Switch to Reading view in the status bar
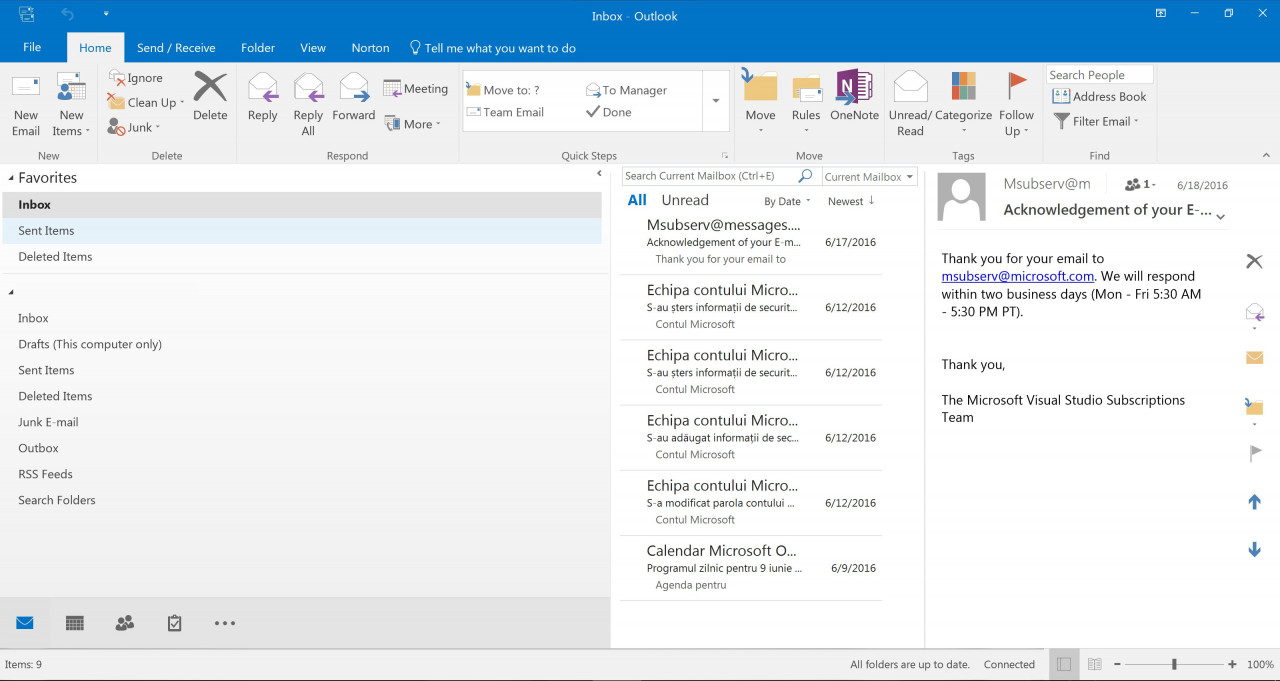The image size is (1280, 681). tap(1094, 664)
